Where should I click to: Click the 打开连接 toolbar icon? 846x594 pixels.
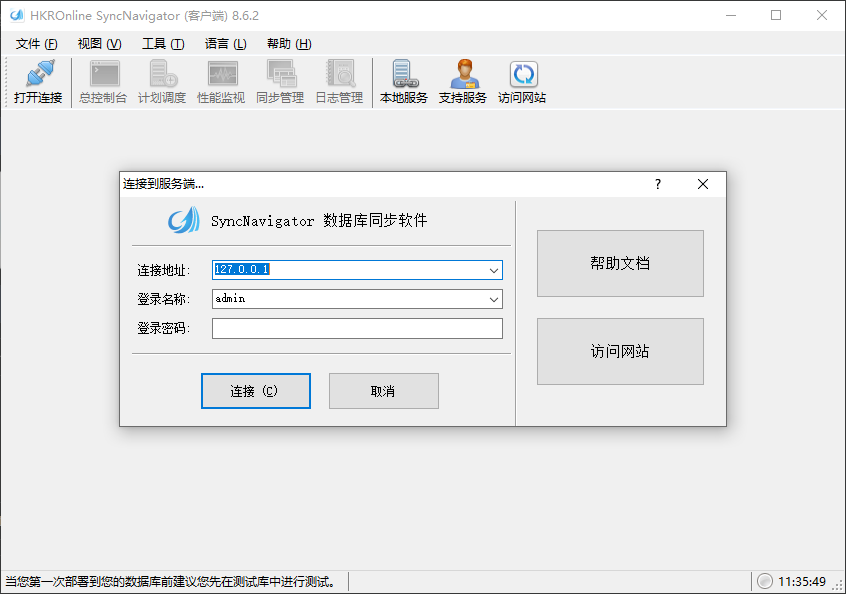pos(38,74)
